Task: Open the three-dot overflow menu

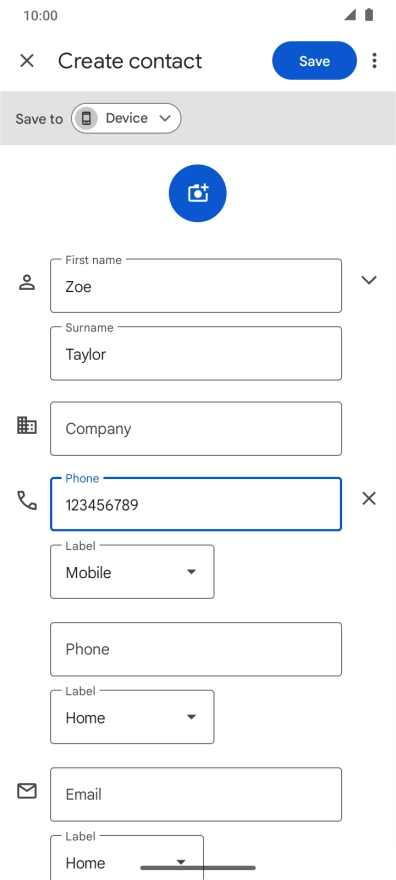Action: pos(374,61)
